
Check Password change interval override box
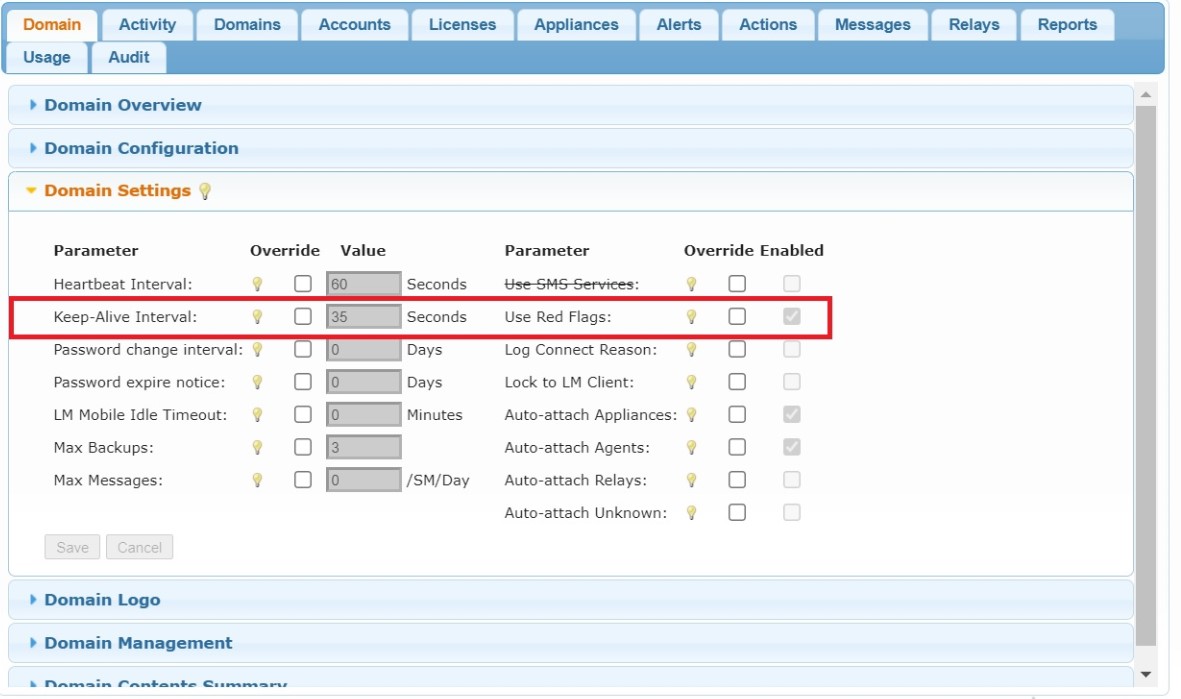pos(303,350)
